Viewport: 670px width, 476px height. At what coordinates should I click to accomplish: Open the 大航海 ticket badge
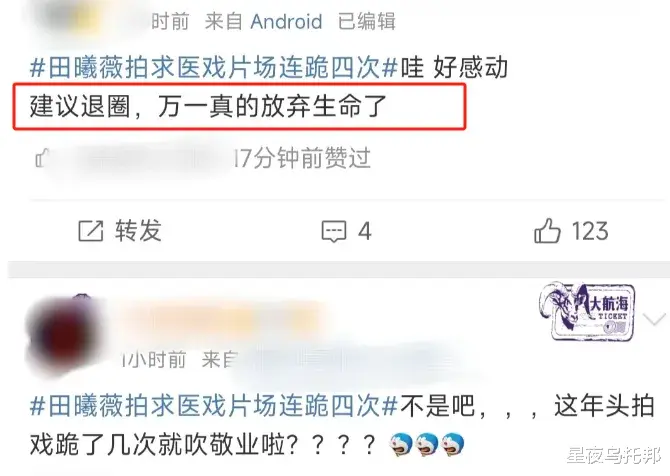coord(587,311)
